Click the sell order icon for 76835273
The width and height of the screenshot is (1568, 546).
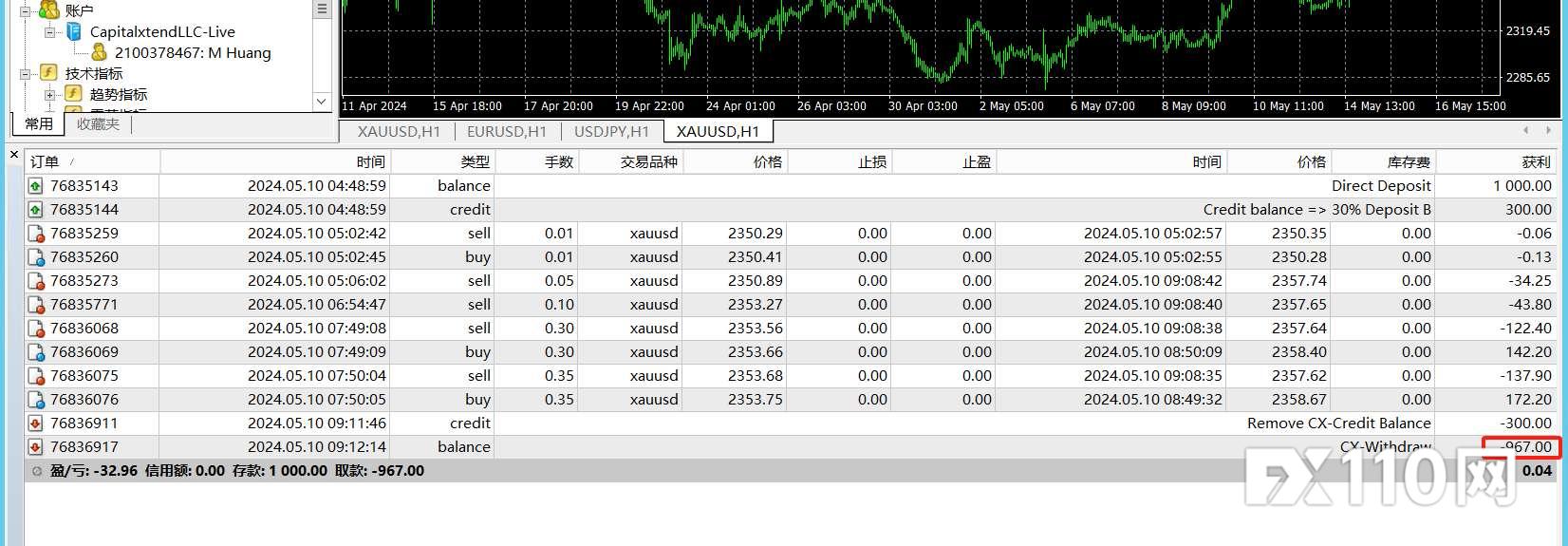[x=36, y=281]
